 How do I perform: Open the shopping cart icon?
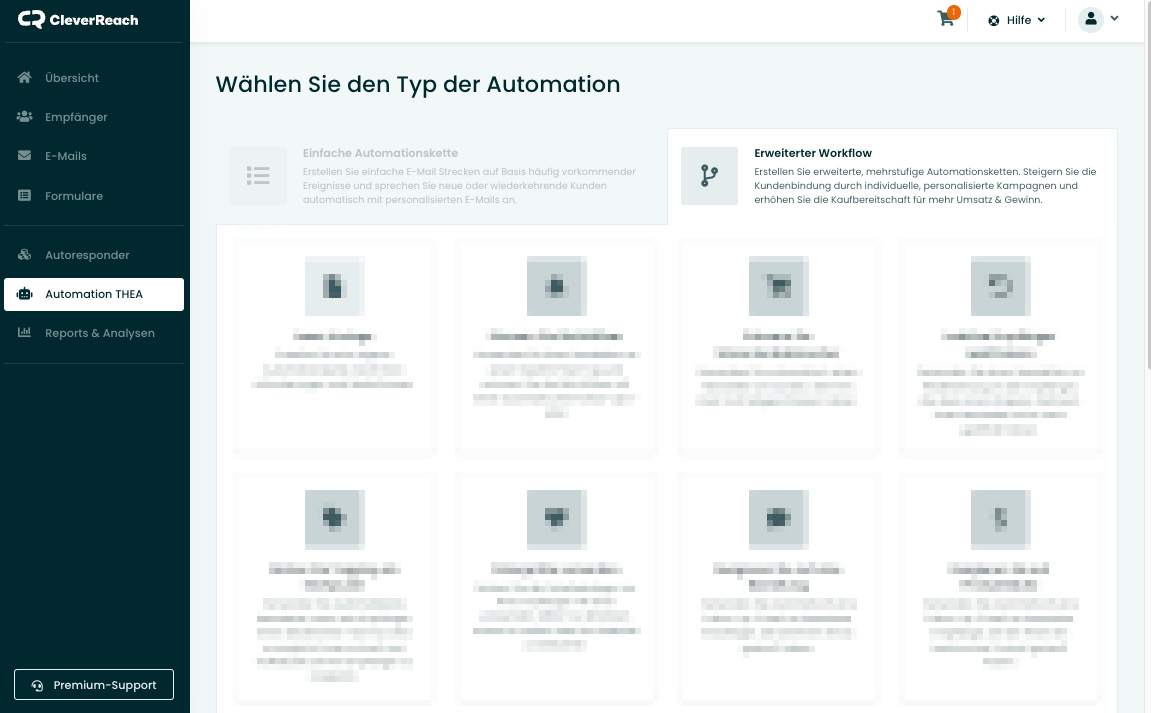coord(945,19)
